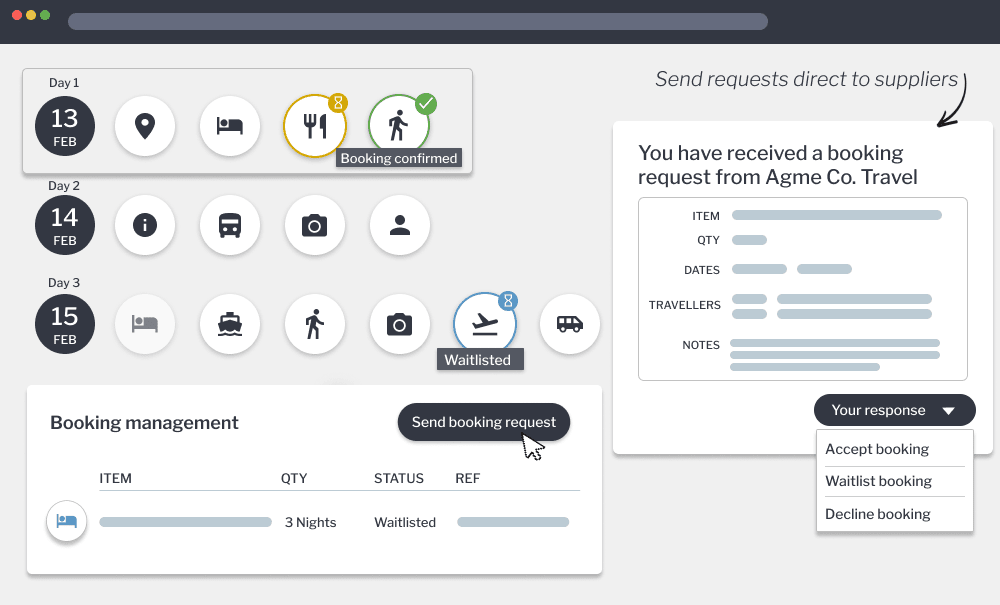Select the Day 3 van transfer icon

click(x=570, y=324)
